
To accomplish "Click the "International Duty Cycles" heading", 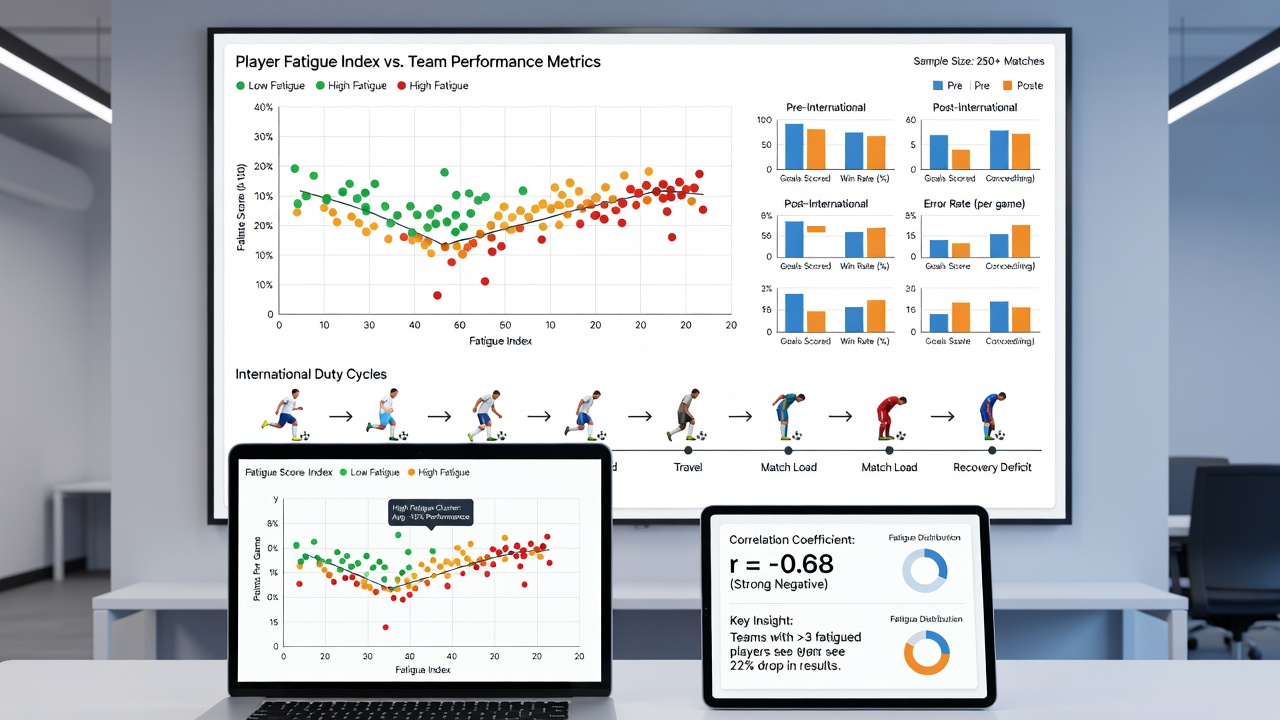I will 311,374.
